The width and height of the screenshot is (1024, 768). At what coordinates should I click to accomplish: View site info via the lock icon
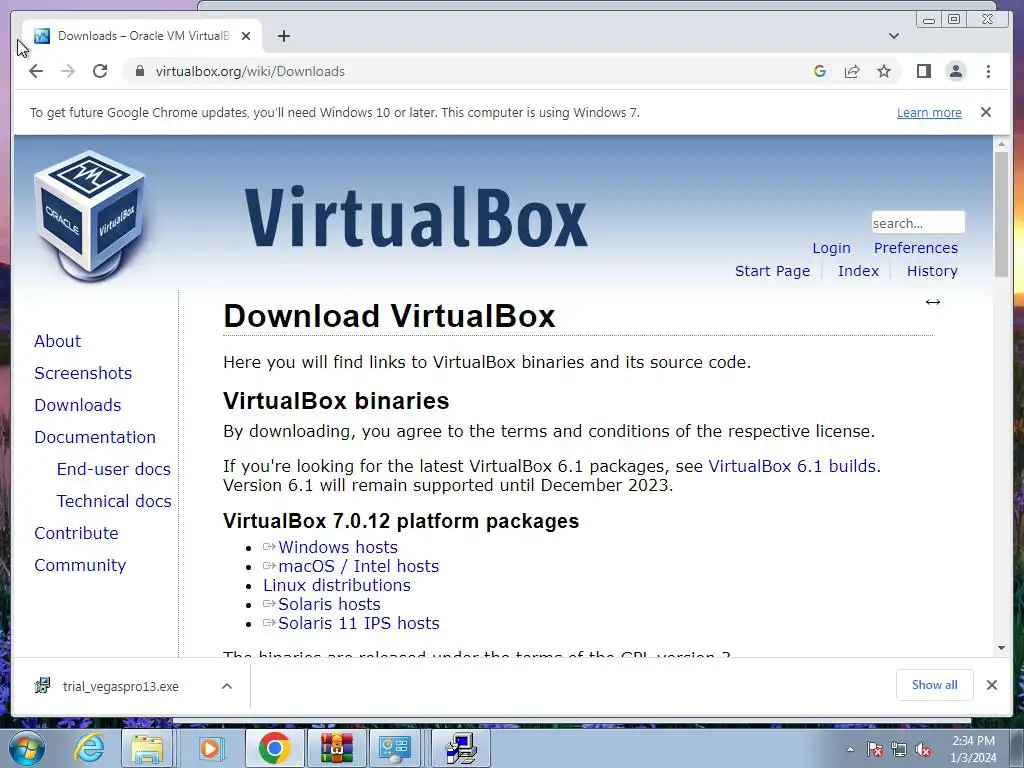coord(139,71)
